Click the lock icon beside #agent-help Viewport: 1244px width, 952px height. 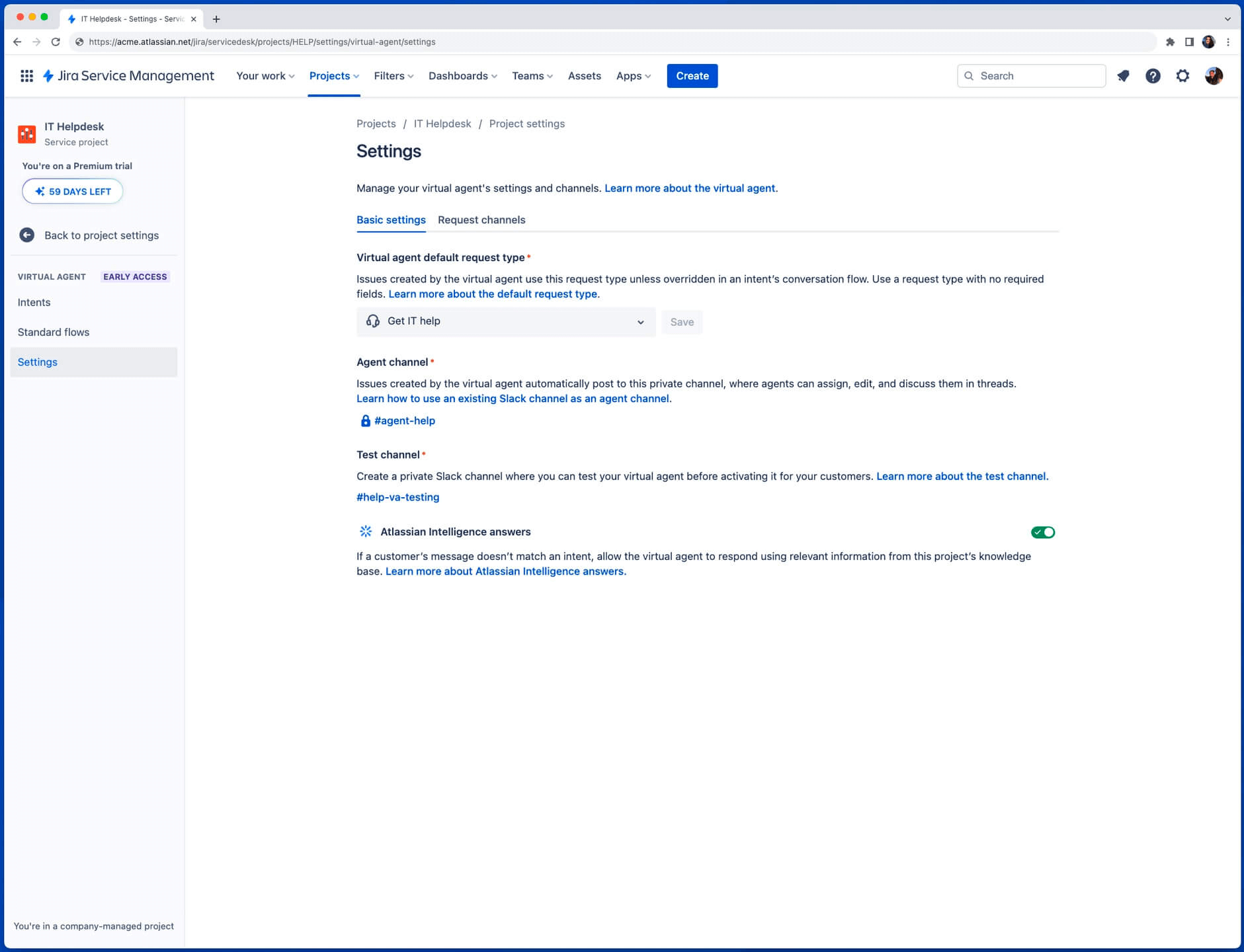pyautogui.click(x=364, y=420)
